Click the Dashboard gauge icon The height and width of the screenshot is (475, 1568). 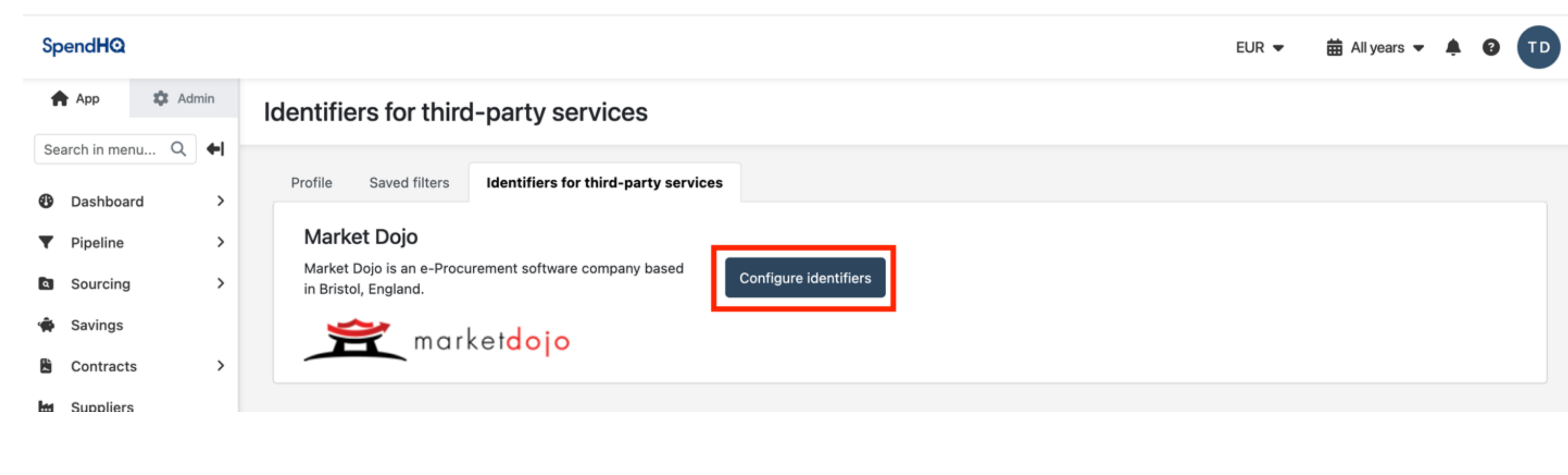click(46, 201)
